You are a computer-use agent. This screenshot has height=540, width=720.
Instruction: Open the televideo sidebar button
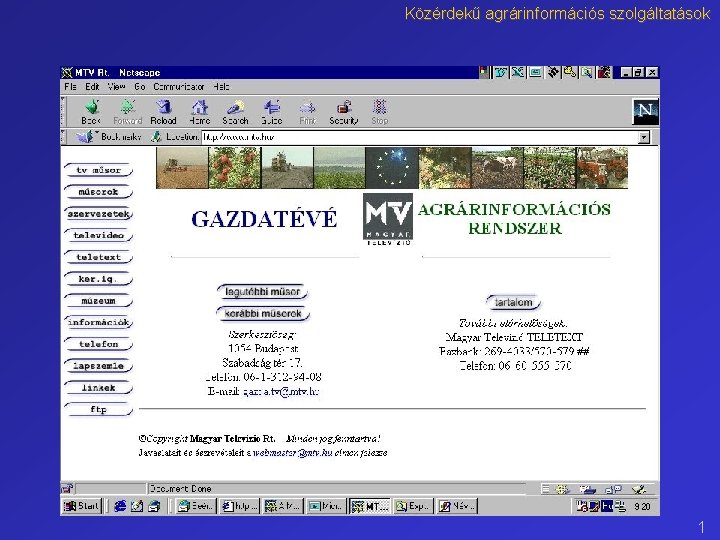[98, 236]
